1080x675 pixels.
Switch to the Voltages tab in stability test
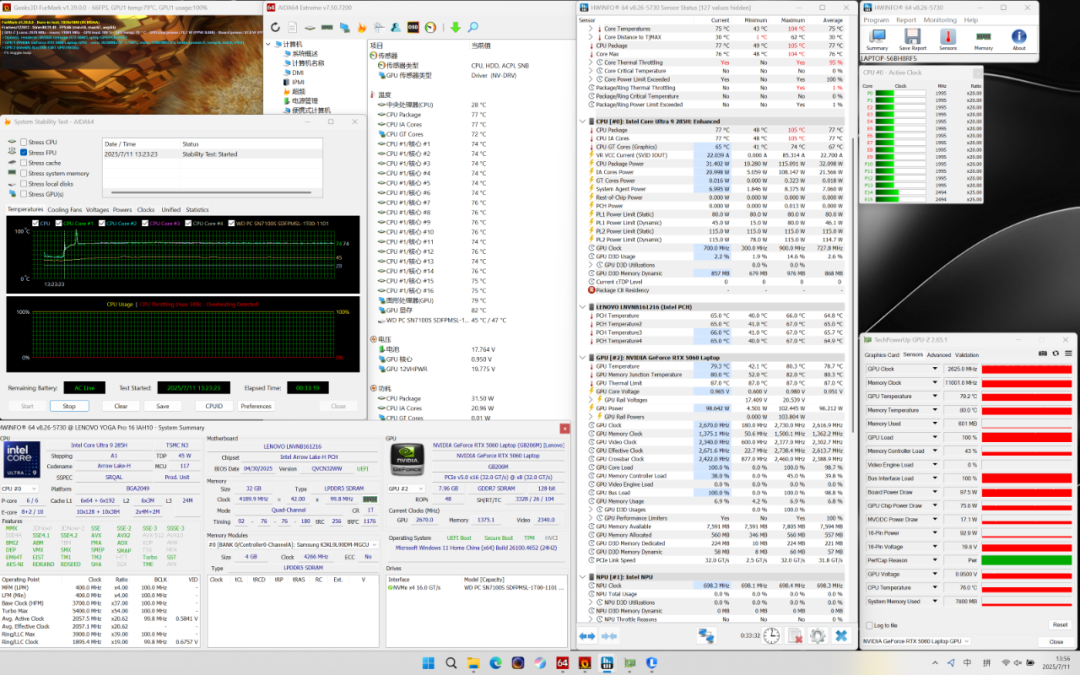point(97,210)
